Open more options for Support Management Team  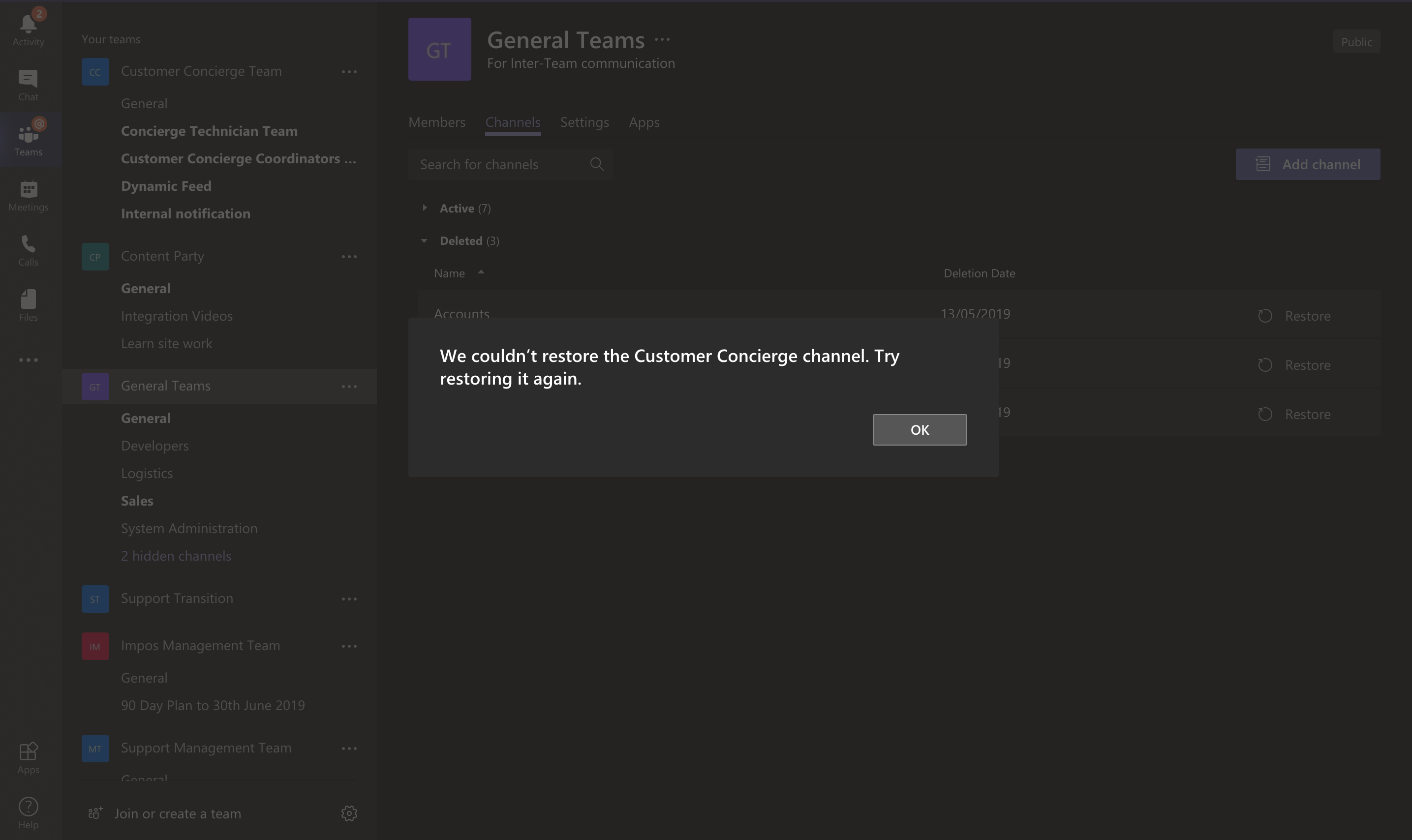coord(349,749)
